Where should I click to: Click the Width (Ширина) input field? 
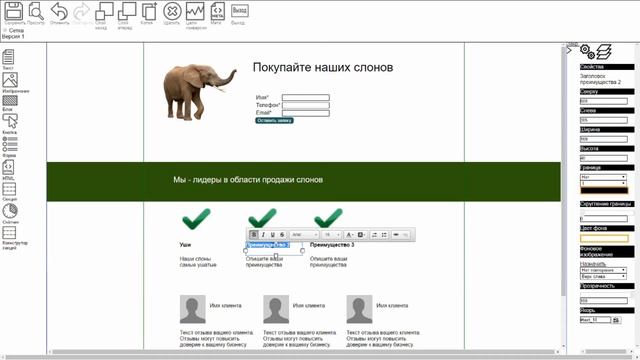(x=604, y=139)
